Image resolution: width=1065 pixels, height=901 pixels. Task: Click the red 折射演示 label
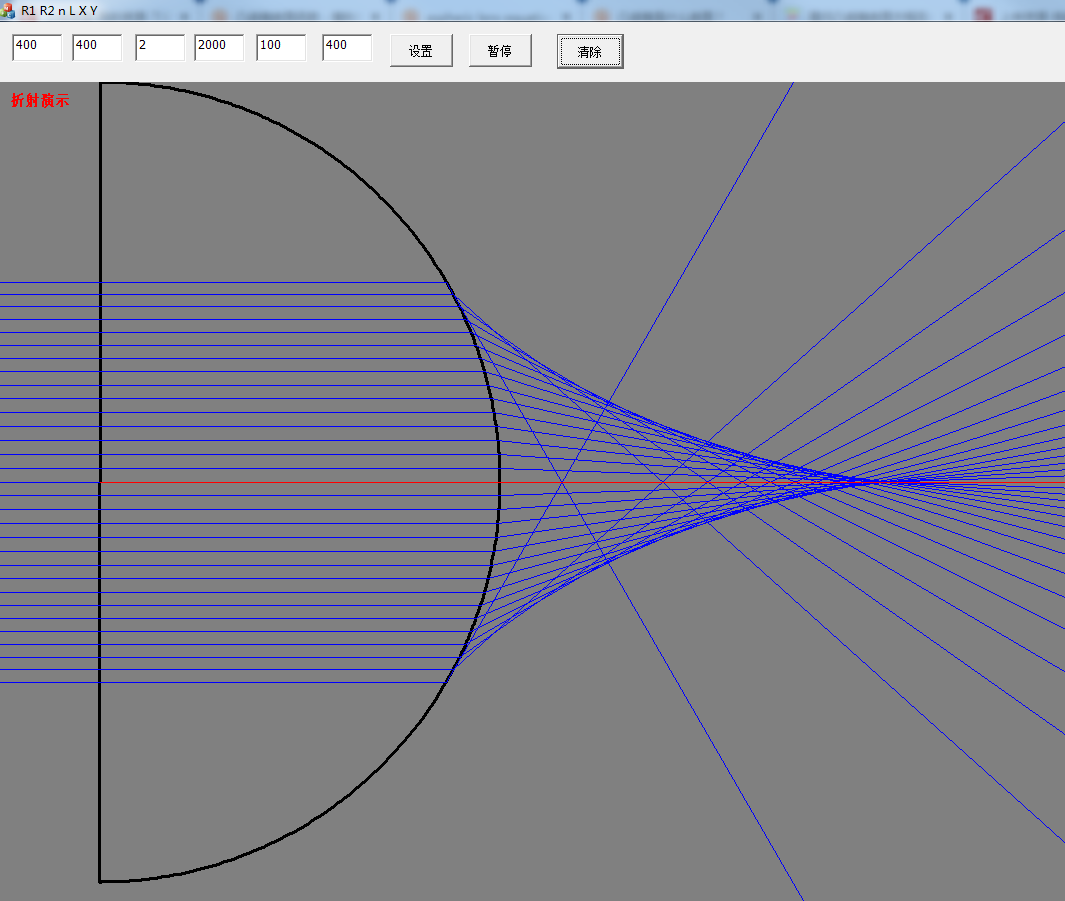[x=40, y=100]
